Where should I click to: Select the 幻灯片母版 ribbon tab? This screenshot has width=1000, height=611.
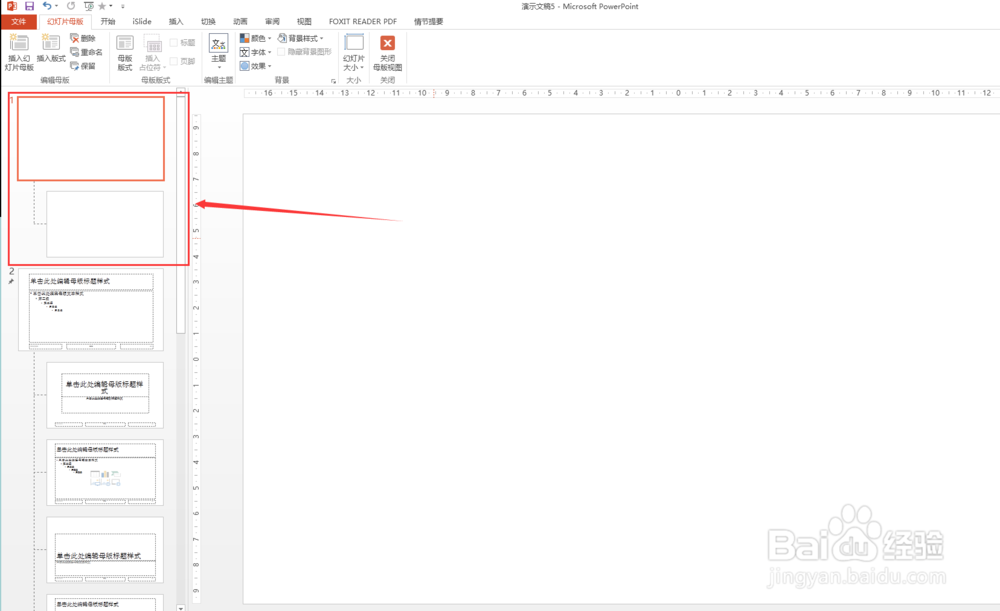point(65,21)
